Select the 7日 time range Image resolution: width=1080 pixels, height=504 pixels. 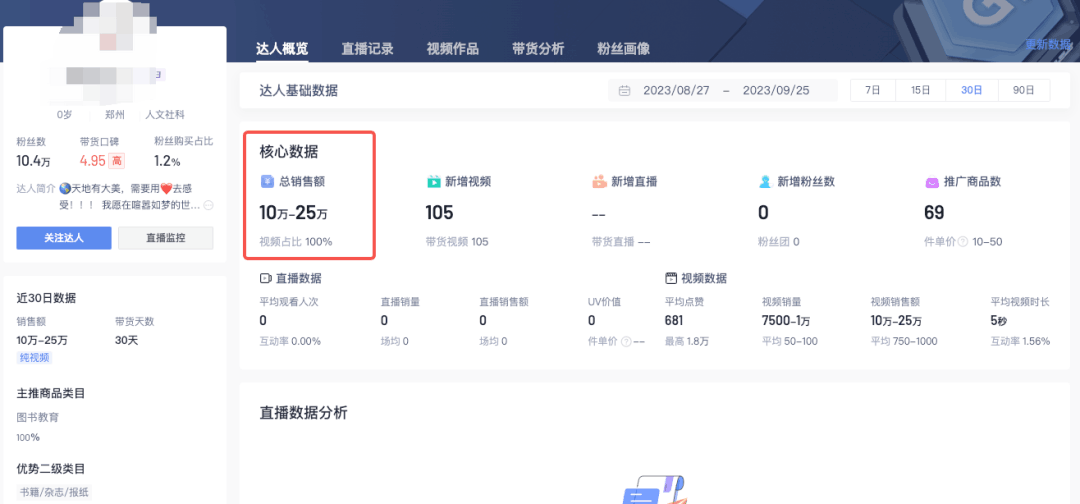pyautogui.click(x=873, y=91)
